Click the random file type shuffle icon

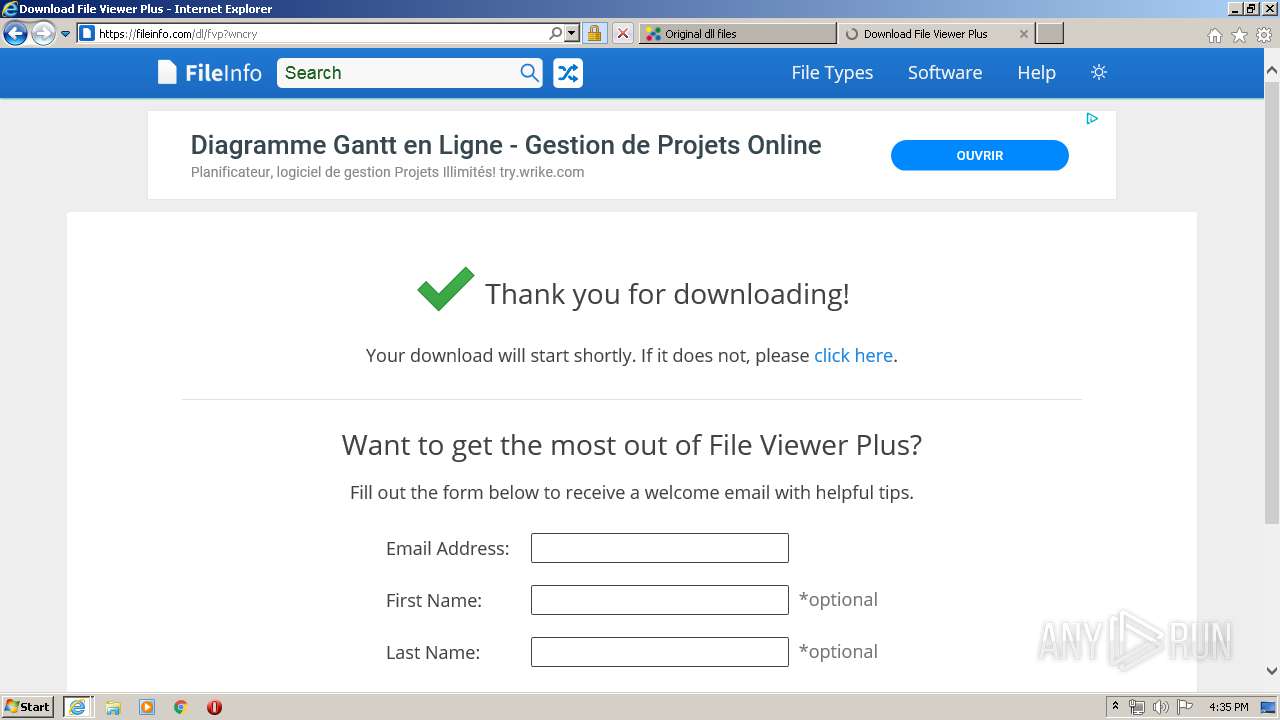click(568, 73)
